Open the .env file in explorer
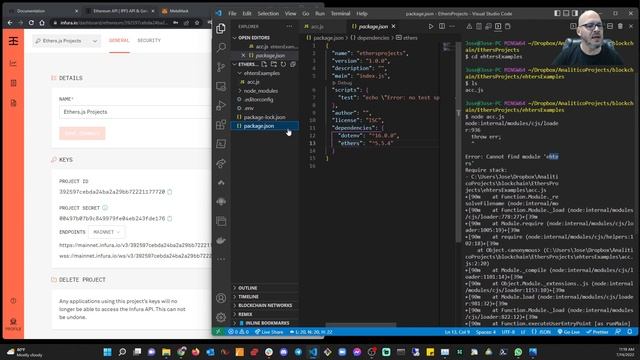Image resolution: width=640 pixels, height=360 pixels. [249, 108]
